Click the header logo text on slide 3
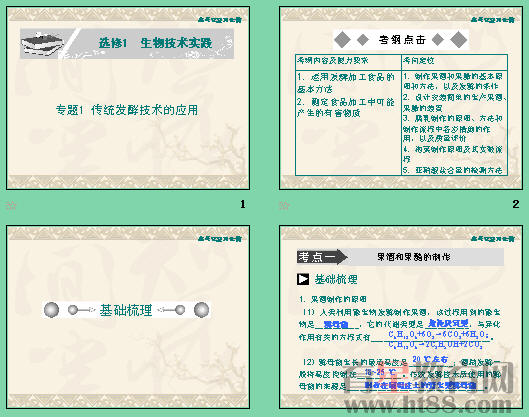The image size is (529, 417). pos(220,239)
